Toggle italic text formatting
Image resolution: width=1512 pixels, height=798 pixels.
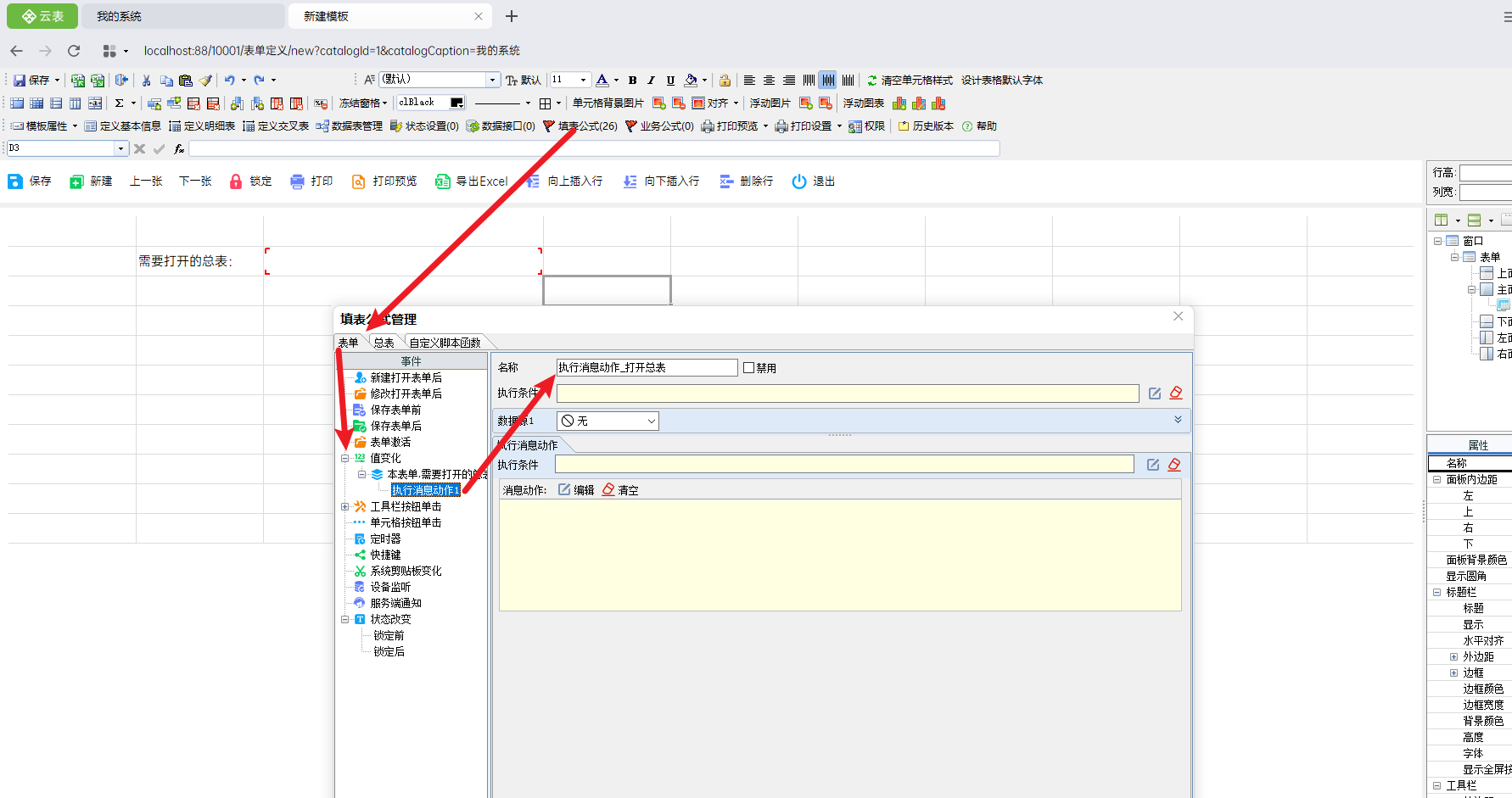point(651,81)
